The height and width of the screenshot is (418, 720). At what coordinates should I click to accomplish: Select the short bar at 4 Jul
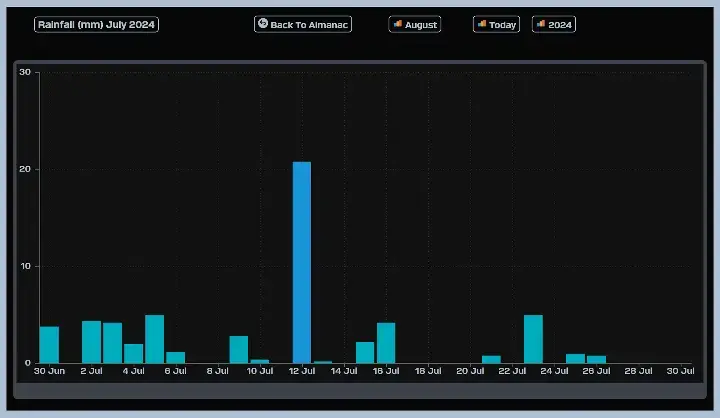click(x=133, y=353)
